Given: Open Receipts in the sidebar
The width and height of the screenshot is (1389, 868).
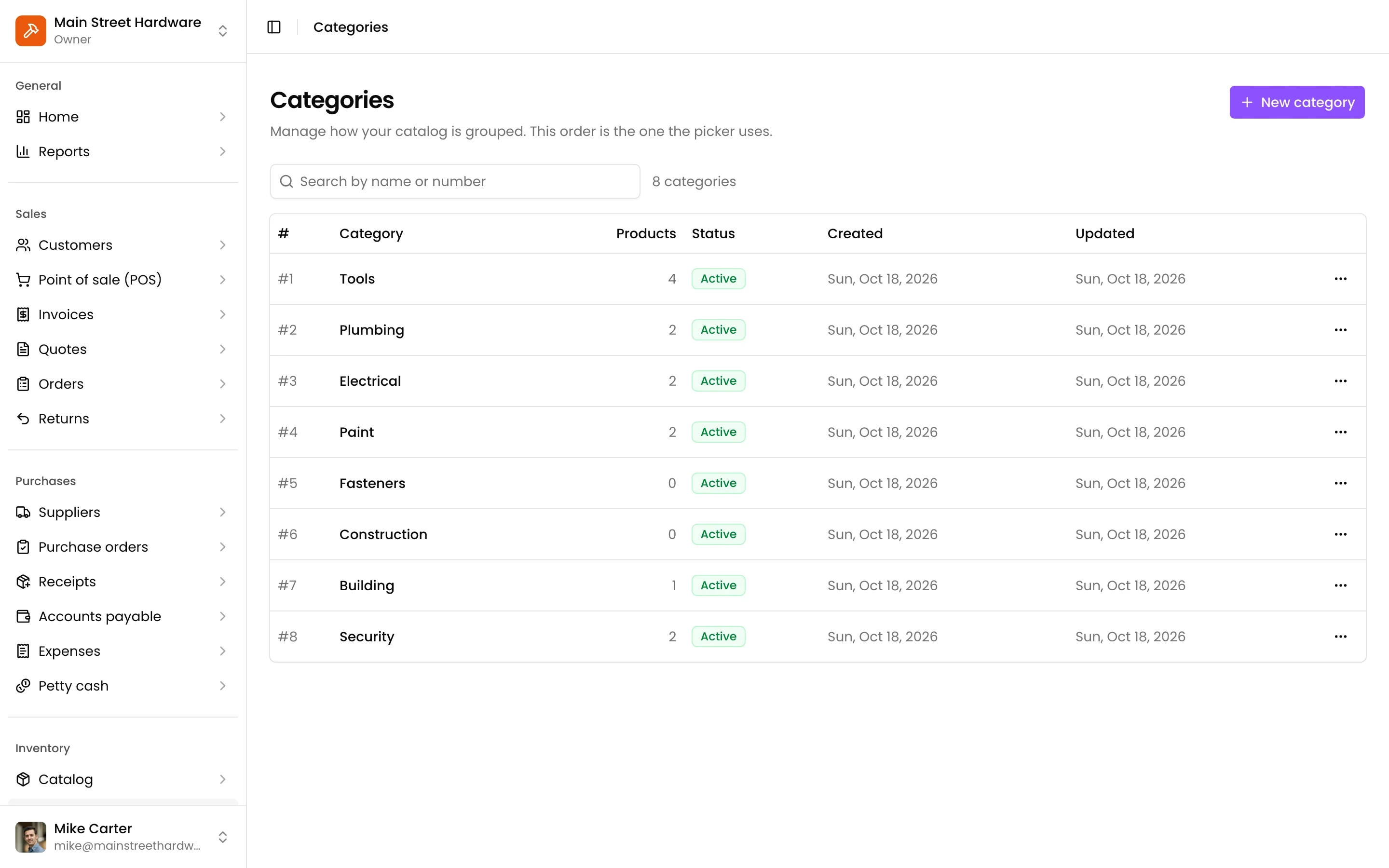Looking at the screenshot, I should (123, 582).
